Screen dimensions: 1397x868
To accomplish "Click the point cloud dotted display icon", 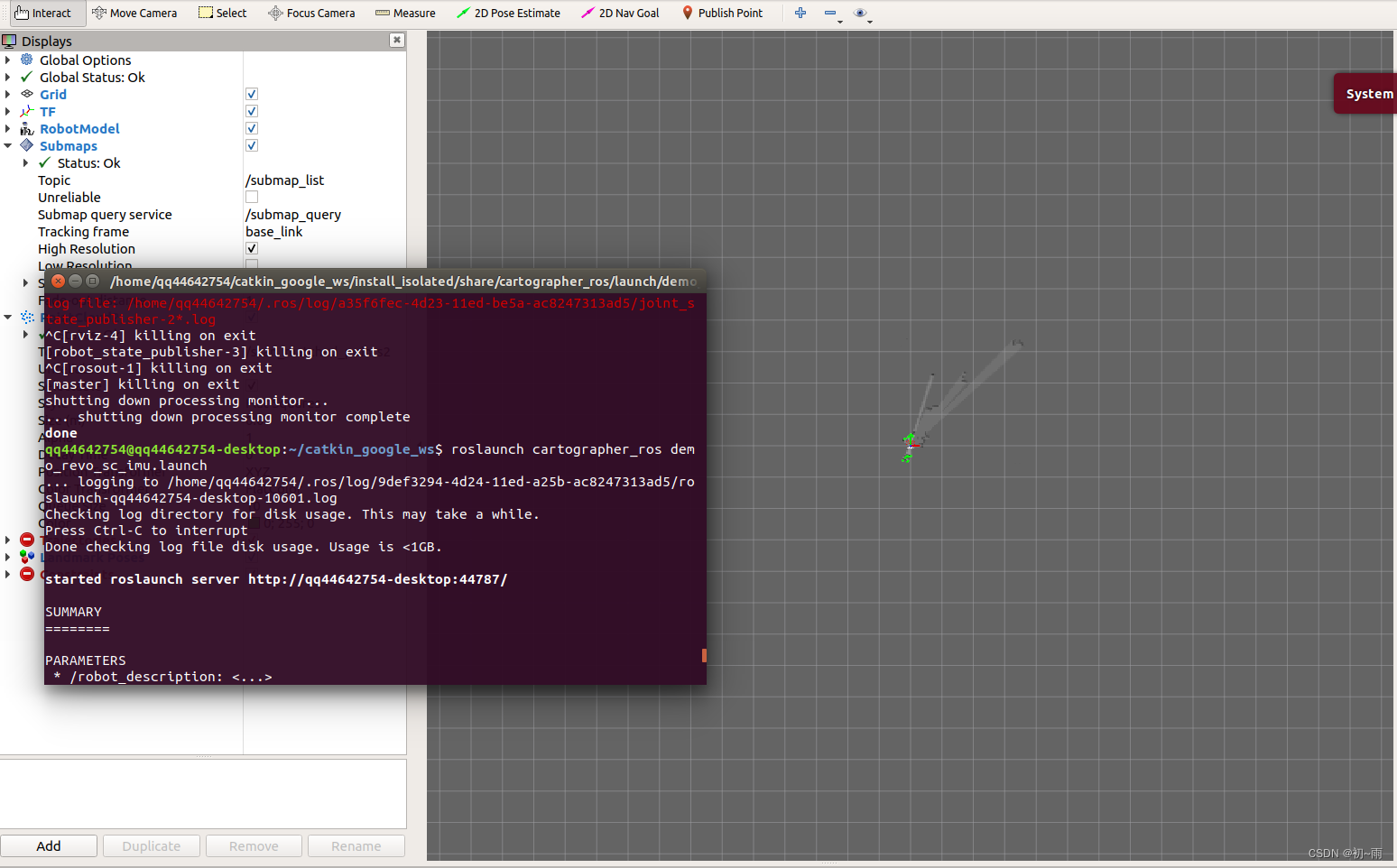I will click(27, 318).
